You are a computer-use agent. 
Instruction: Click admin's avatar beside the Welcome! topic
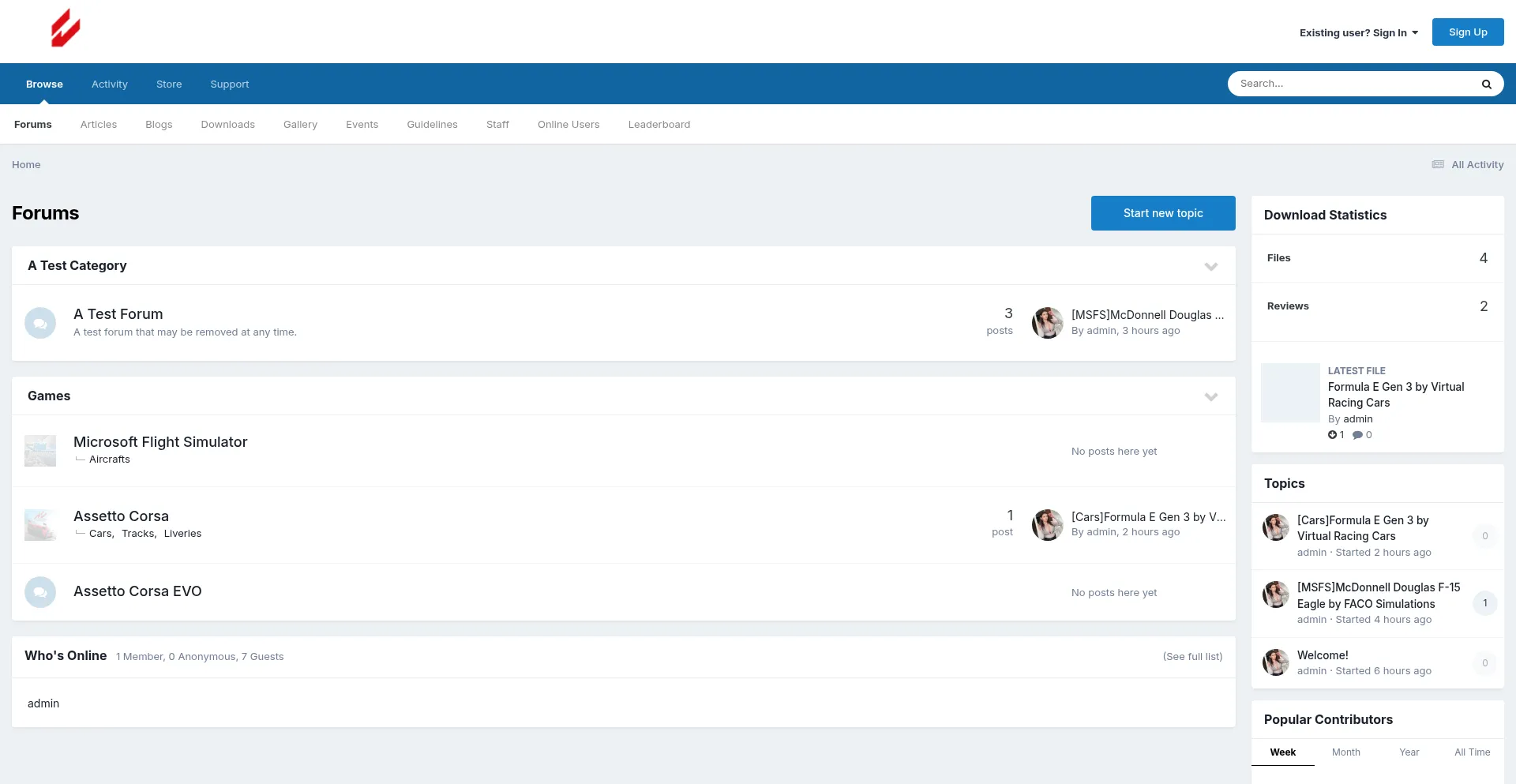1275,662
